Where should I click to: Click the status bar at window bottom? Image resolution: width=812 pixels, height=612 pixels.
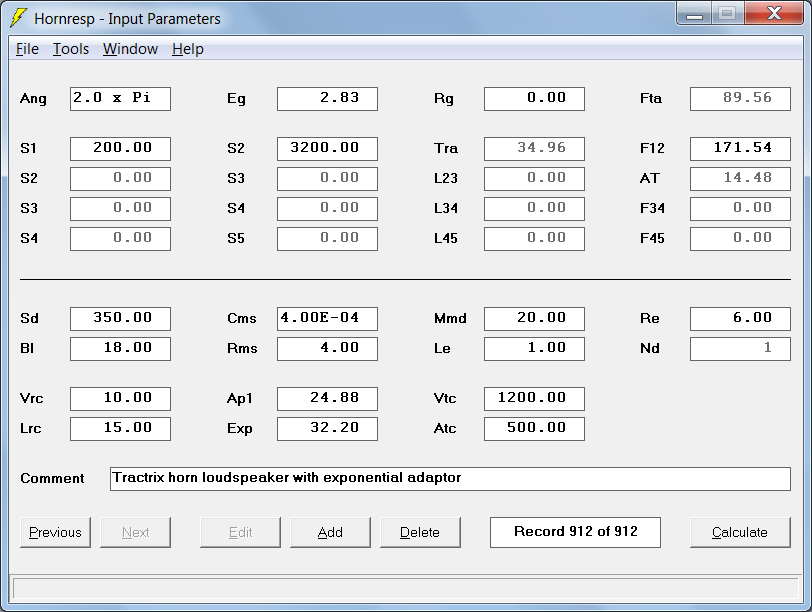405,589
